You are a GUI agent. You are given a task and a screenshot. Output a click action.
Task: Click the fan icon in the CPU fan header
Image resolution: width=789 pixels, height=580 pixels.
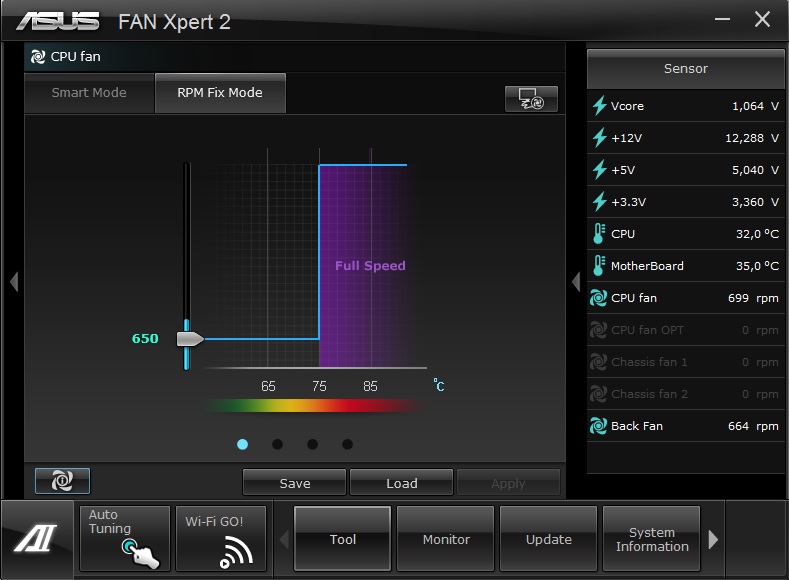pos(38,57)
